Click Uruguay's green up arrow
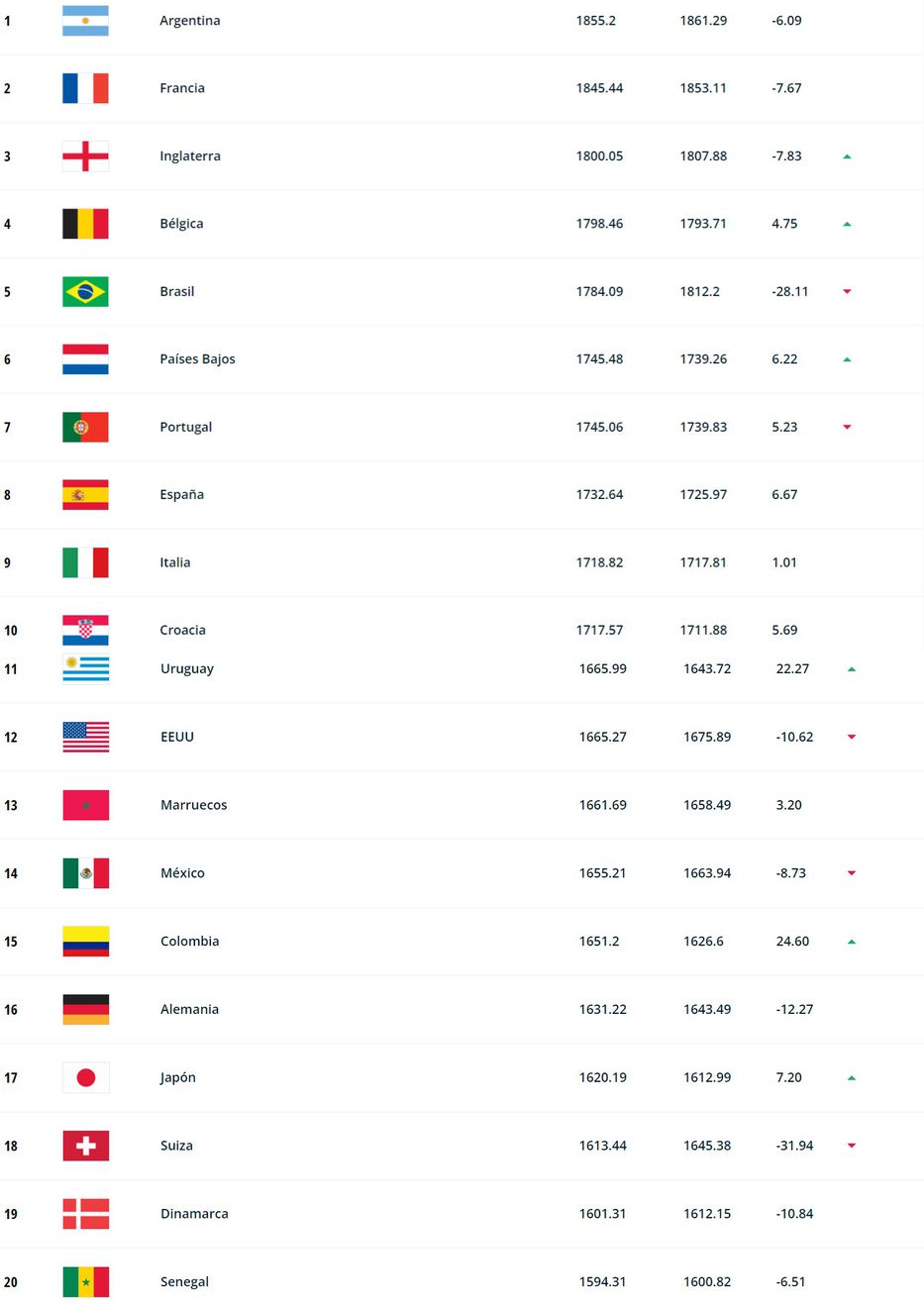924x1305 pixels. click(852, 669)
